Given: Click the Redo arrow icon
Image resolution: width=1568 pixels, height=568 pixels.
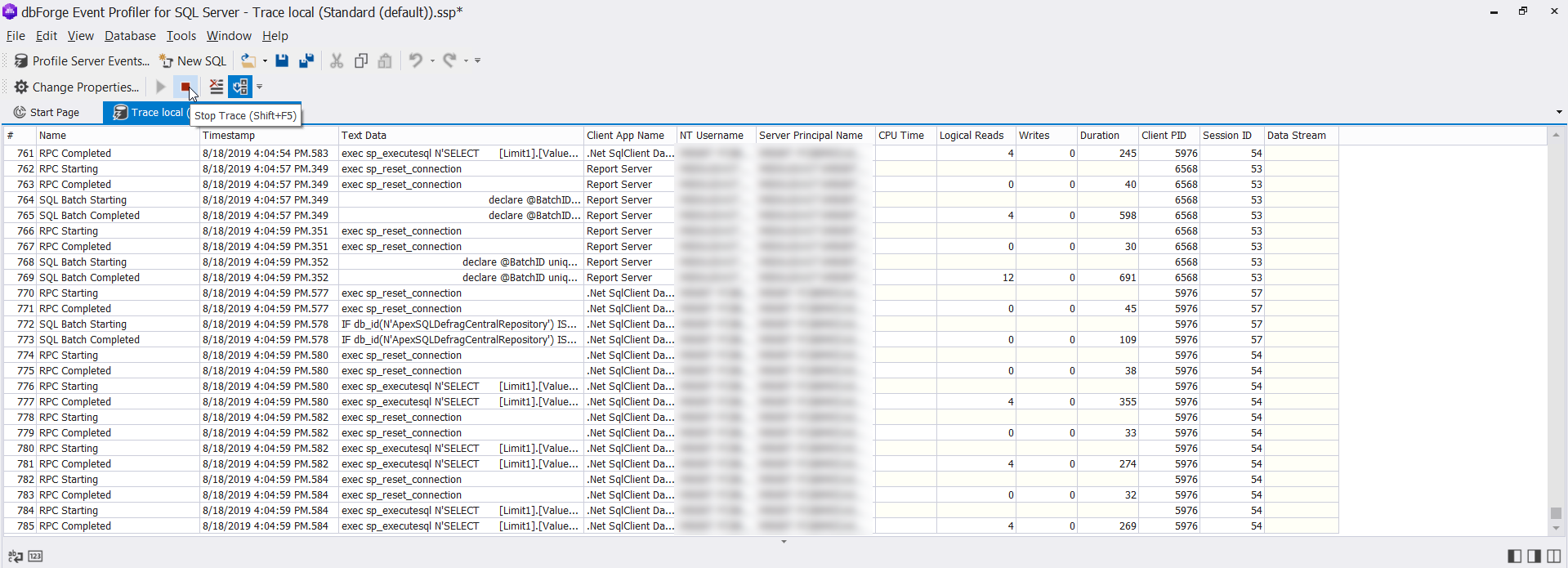Looking at the screenshot, I should [450, 60].
